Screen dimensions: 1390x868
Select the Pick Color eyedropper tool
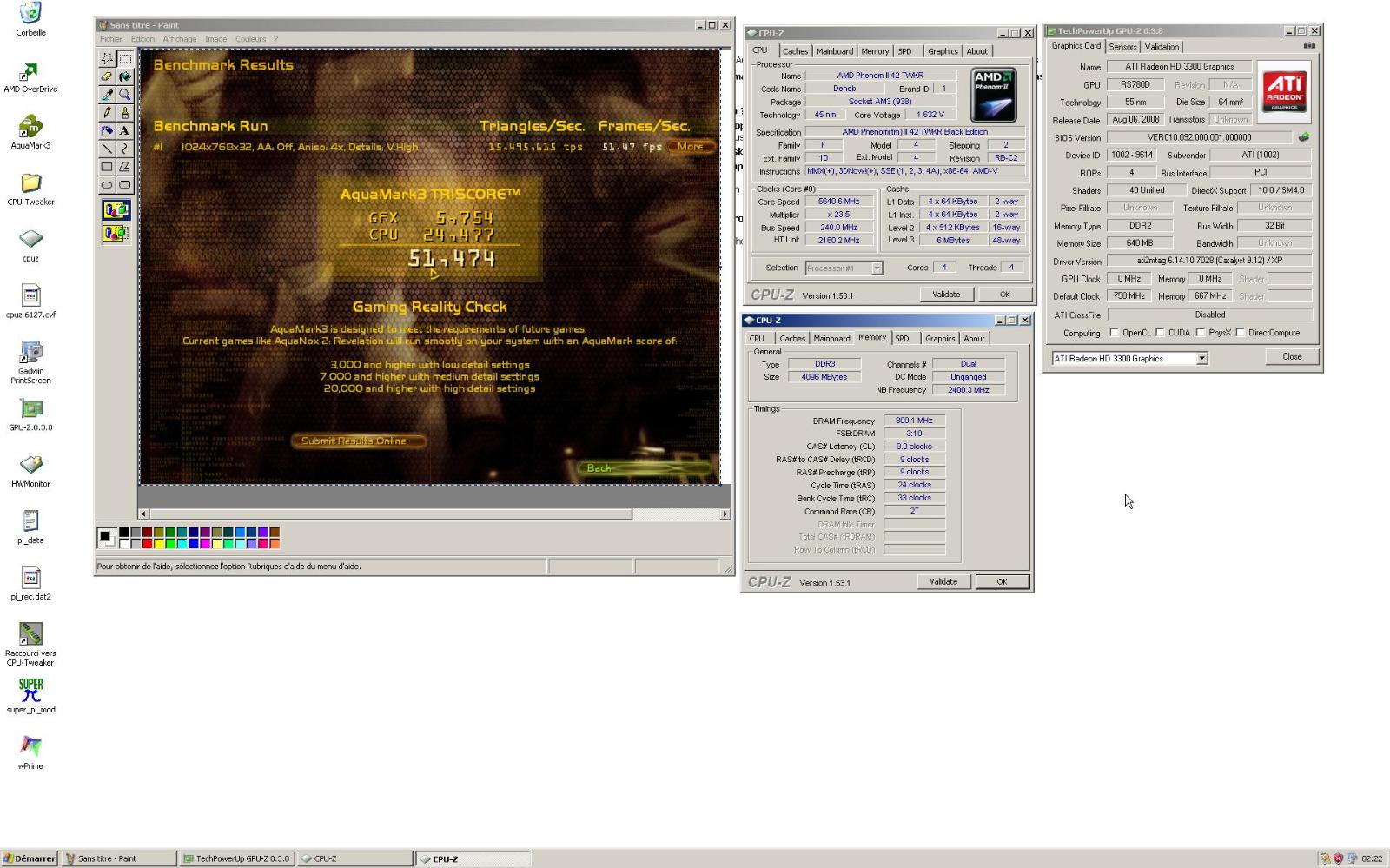[107, 95]
